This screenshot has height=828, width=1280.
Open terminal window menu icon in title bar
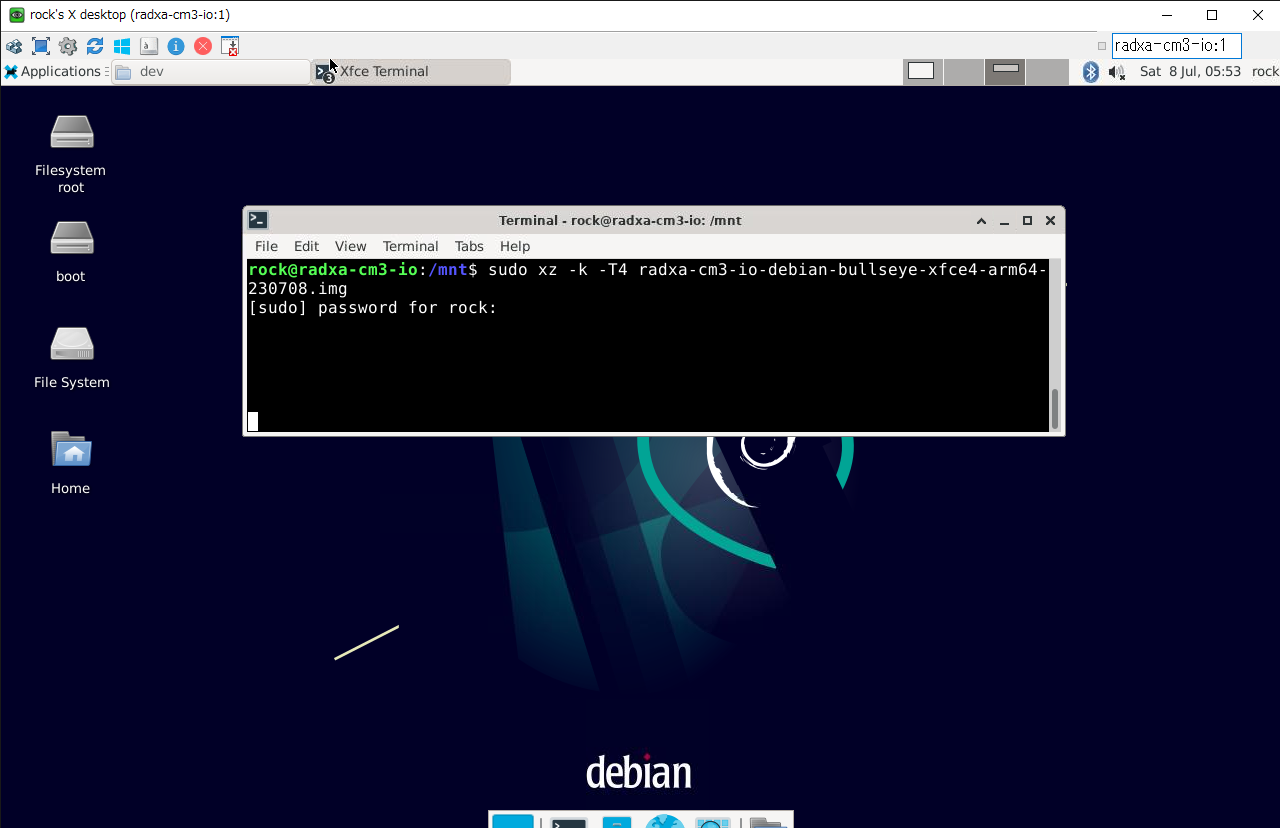click(x=258, y=220)
